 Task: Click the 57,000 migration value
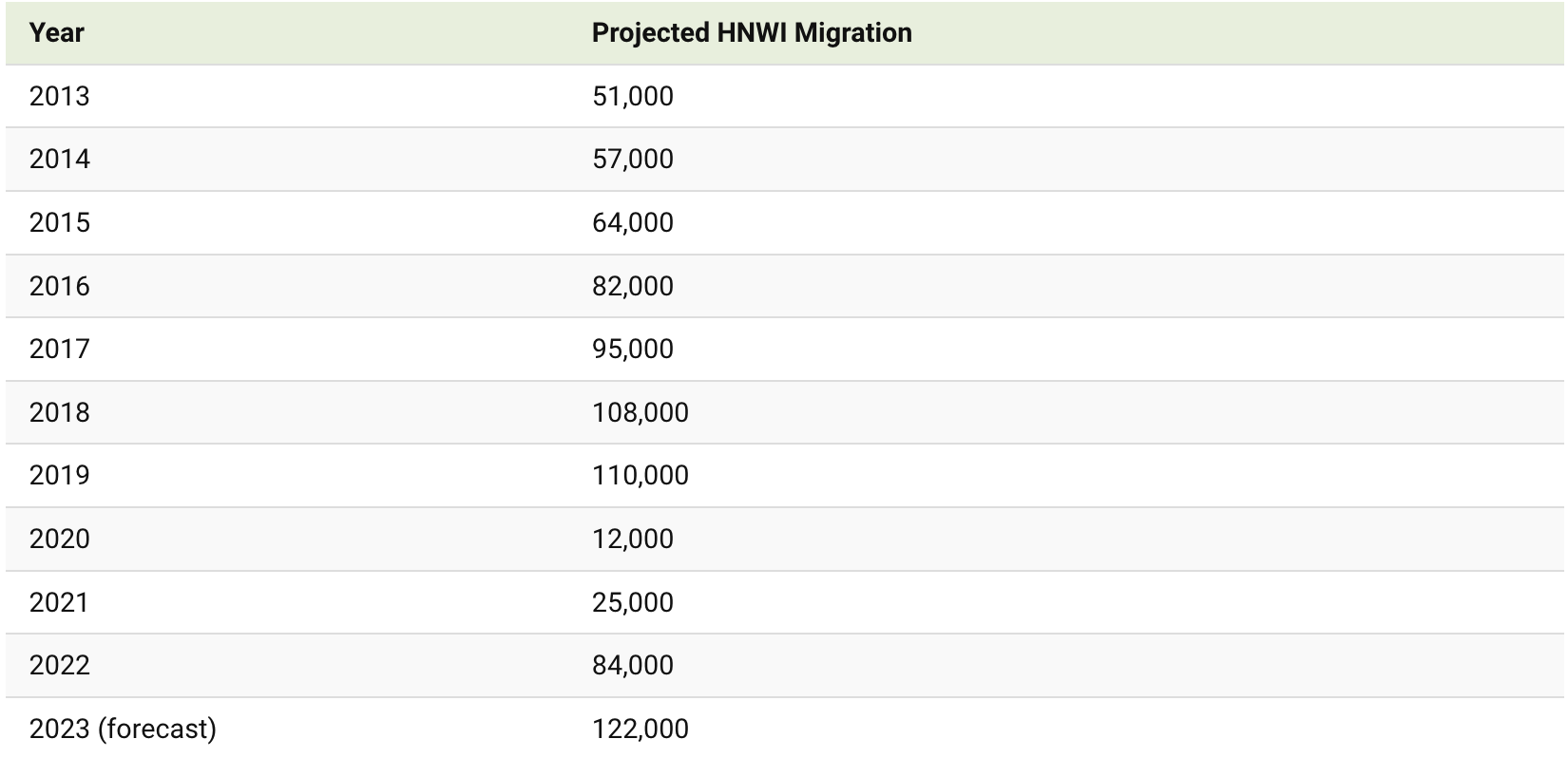633,159
